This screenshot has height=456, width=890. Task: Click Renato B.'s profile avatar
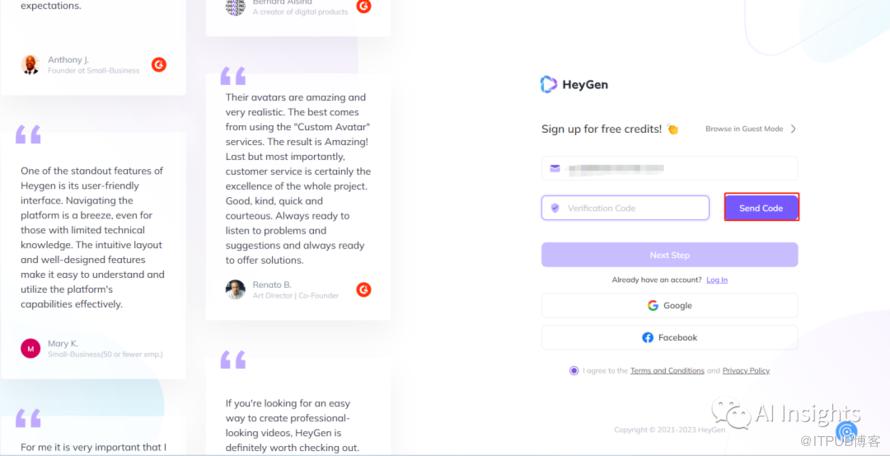235,290
